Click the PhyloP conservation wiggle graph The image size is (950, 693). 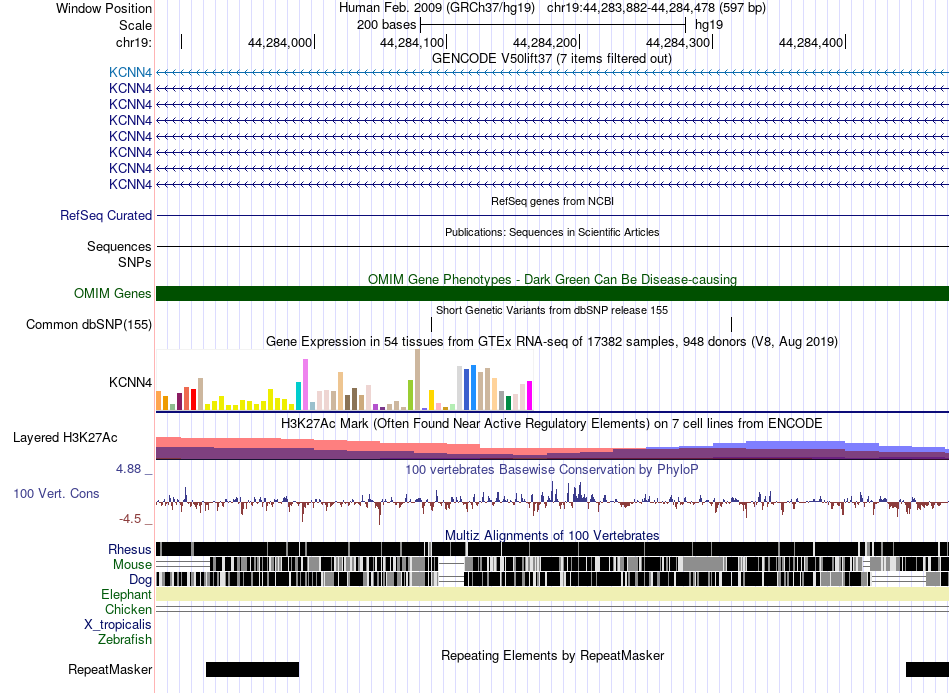point(553,502)
